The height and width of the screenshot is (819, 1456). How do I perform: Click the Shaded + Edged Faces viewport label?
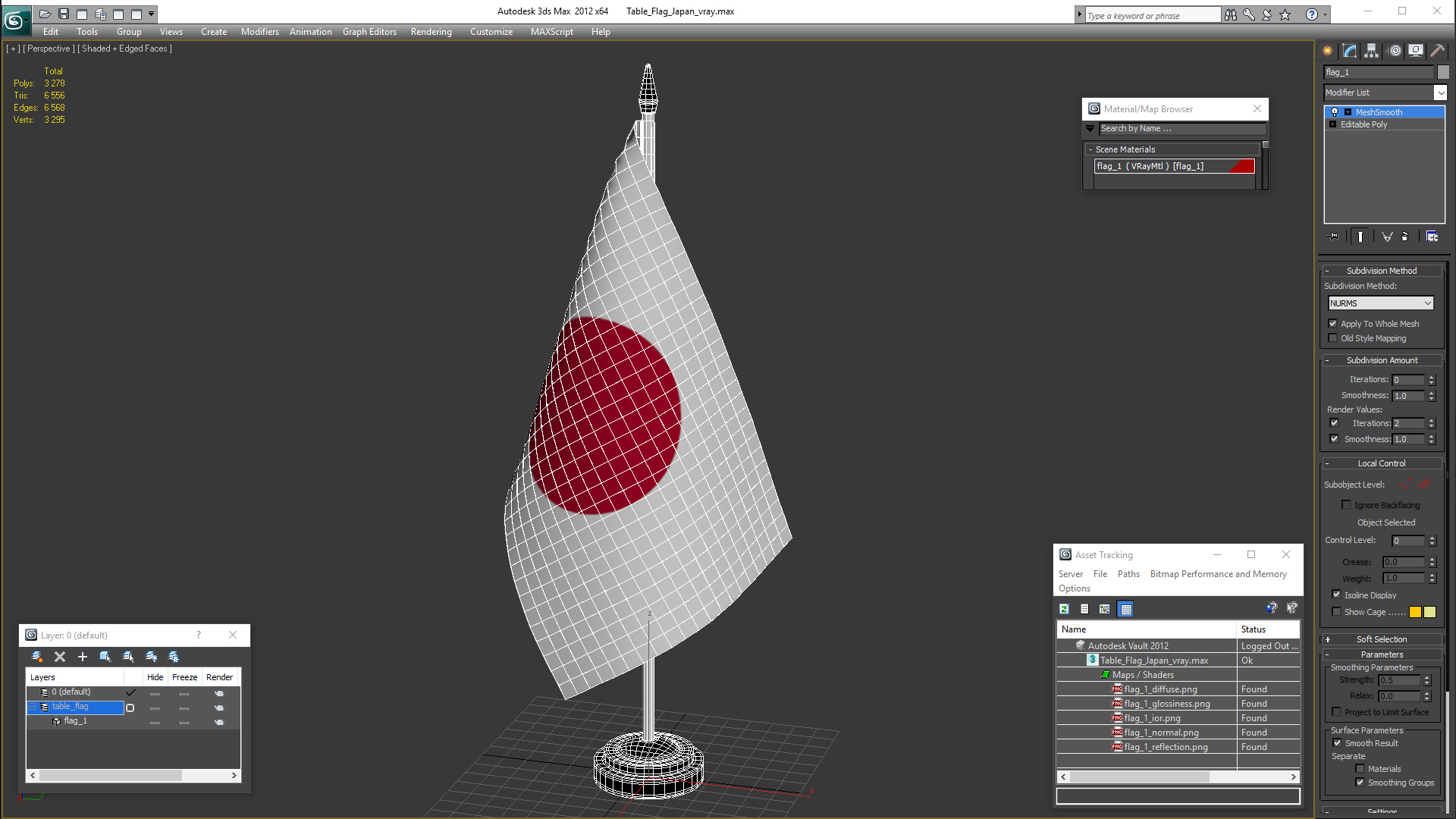tap(124, 49)
